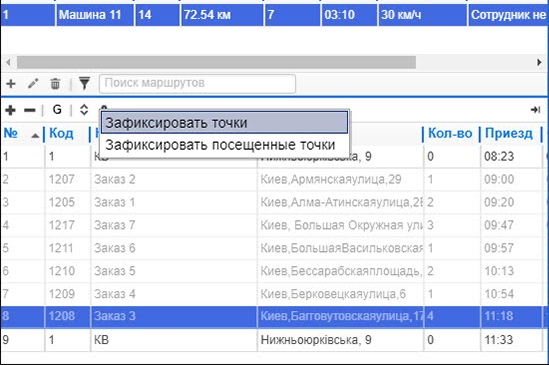This screenshot has width=549, height=365.
Task: Click the horizontal scrollbar thumb
Action: pos(216,62)
